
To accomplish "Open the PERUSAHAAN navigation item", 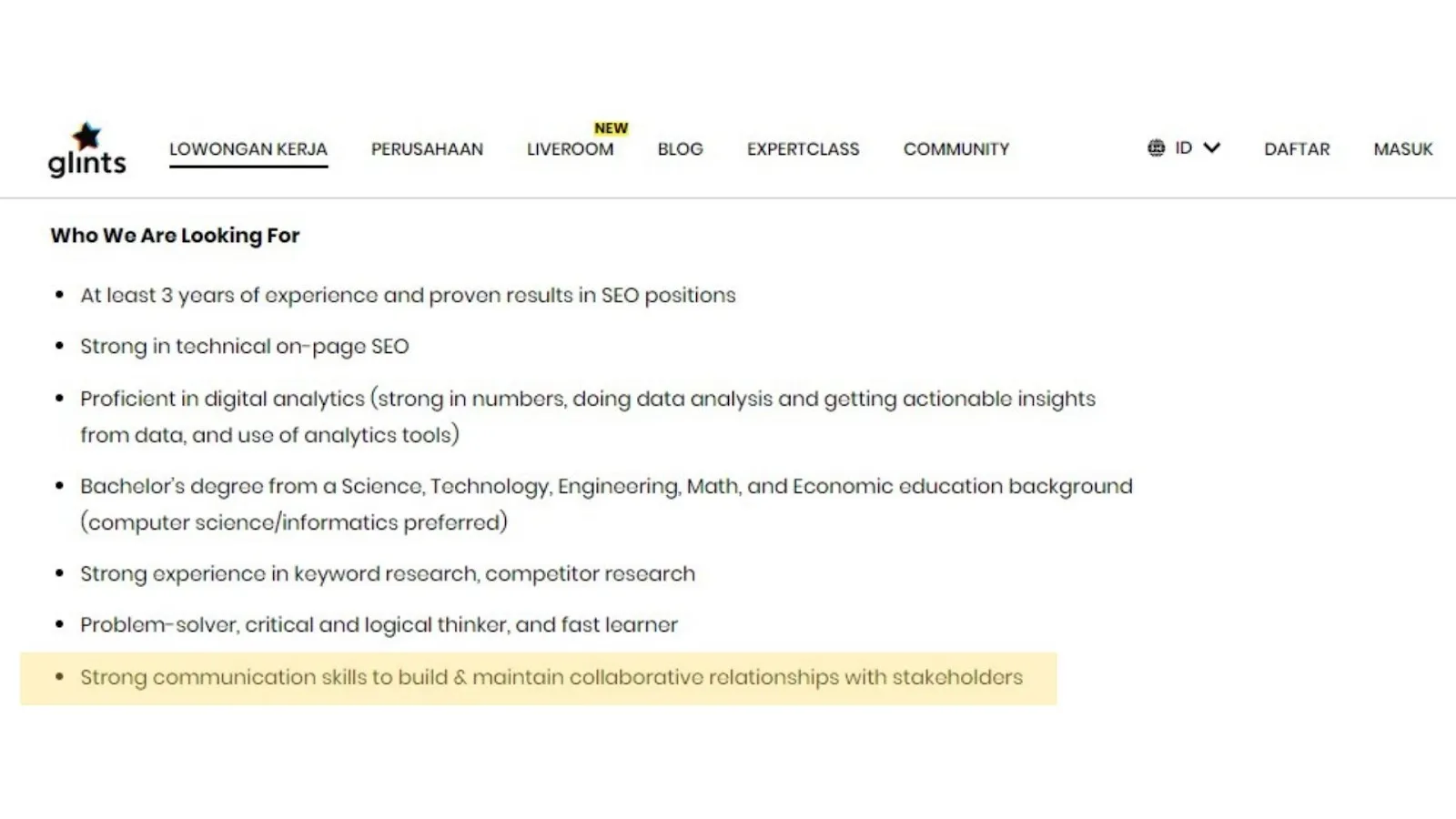I will pos(427,149).
